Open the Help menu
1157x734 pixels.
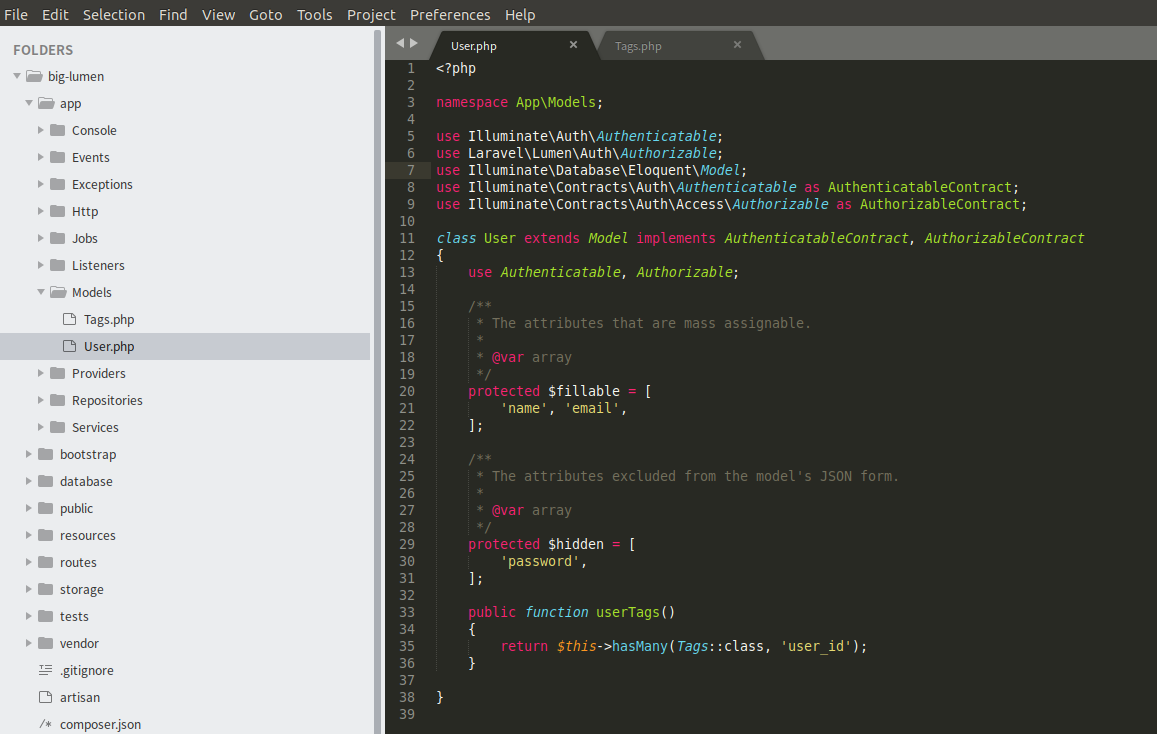pos(520,15)
